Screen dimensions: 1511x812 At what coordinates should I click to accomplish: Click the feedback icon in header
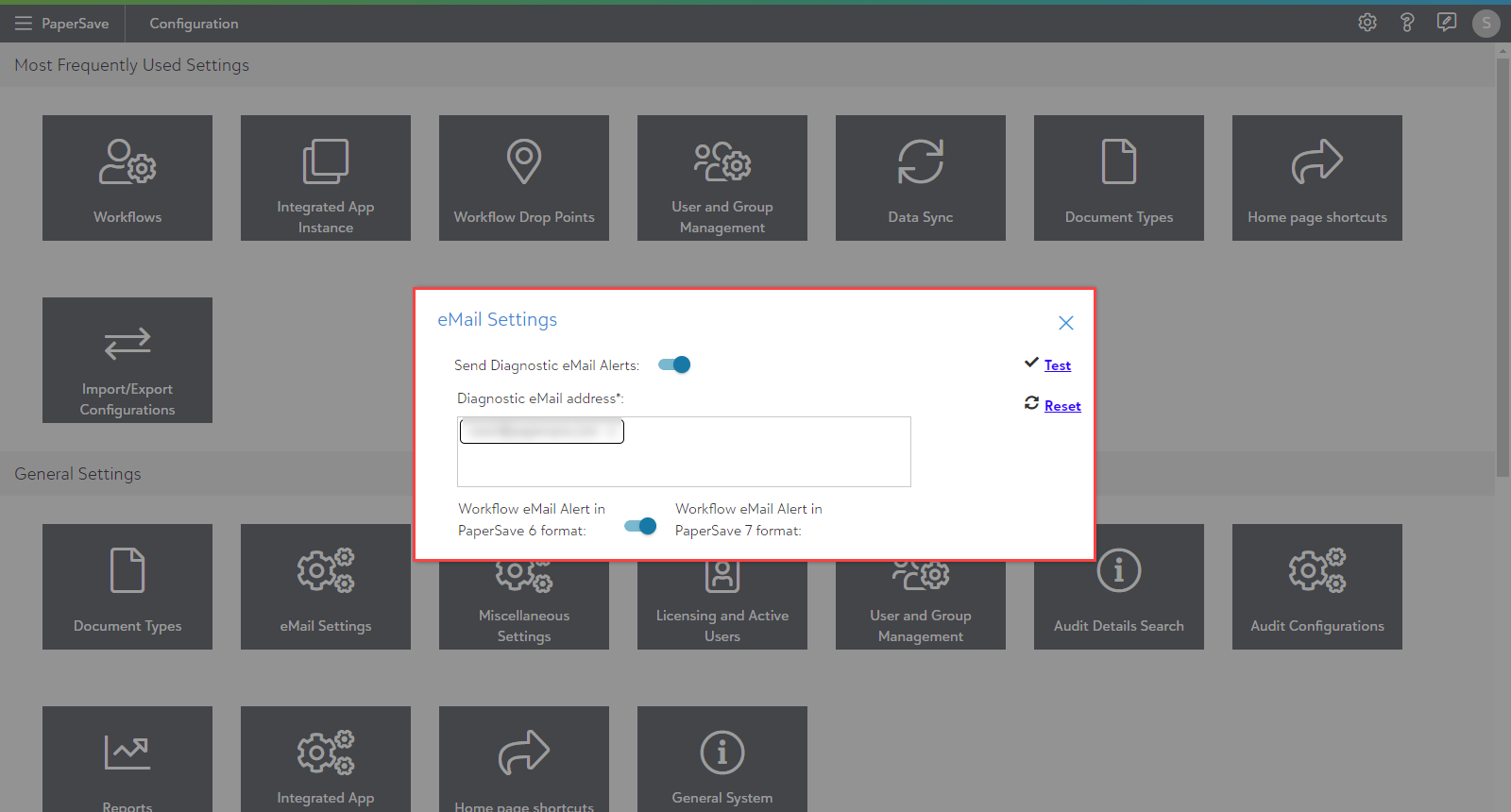[1446, 23]
